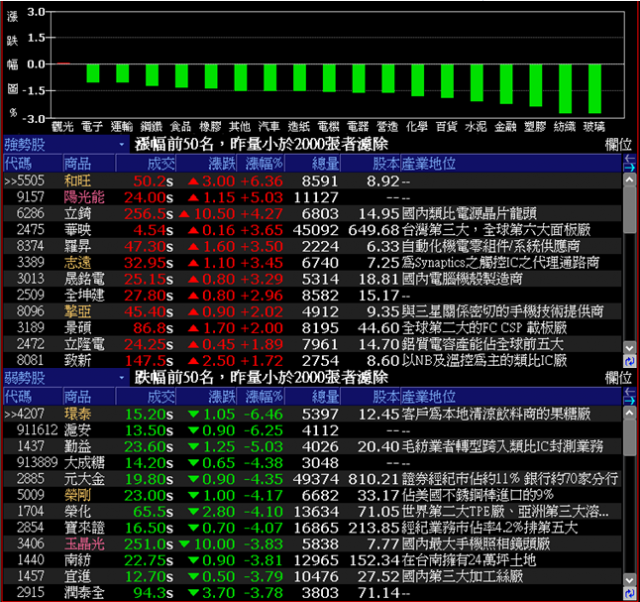Sort 強勢股 table by 成交 column header

click(146, 164)
